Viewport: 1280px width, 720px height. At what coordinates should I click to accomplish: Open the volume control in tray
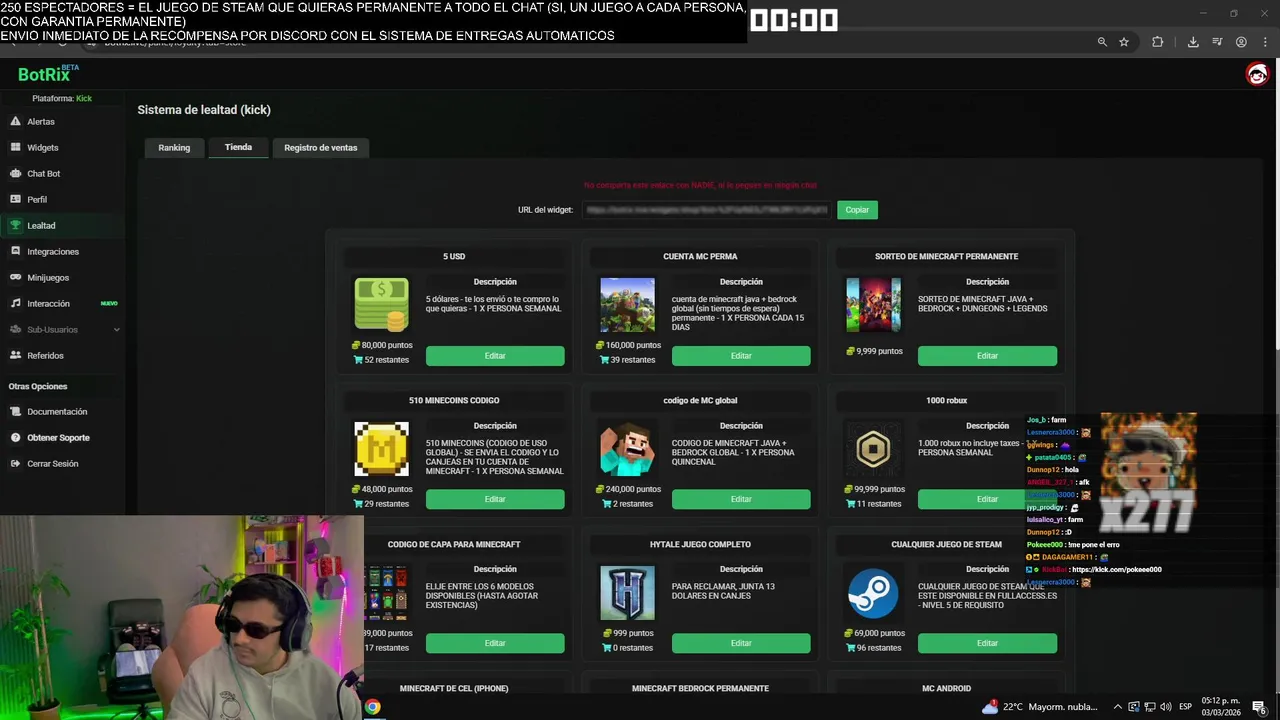click(x=1165, y=707)
